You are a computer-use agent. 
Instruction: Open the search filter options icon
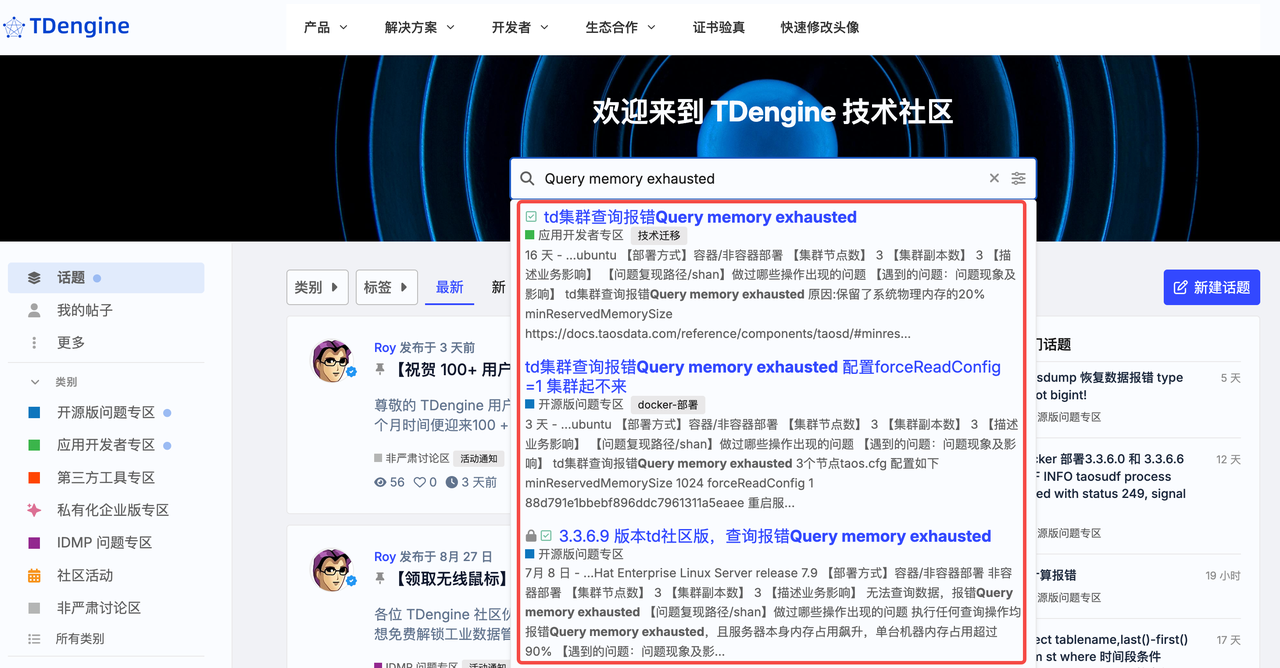(1018, 178)
